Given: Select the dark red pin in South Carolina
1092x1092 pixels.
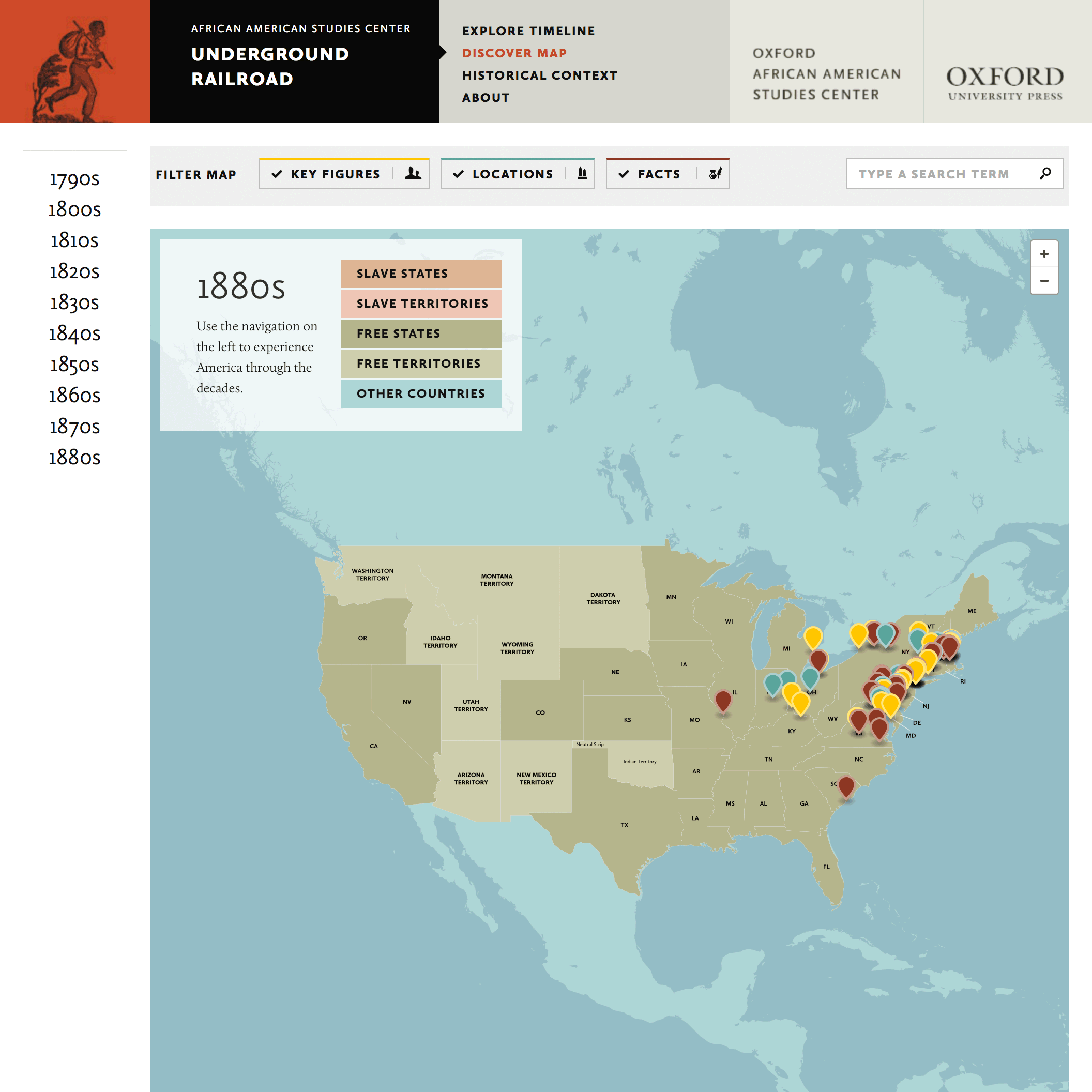Looking at the screenshot, I should (x=845, y=787).
